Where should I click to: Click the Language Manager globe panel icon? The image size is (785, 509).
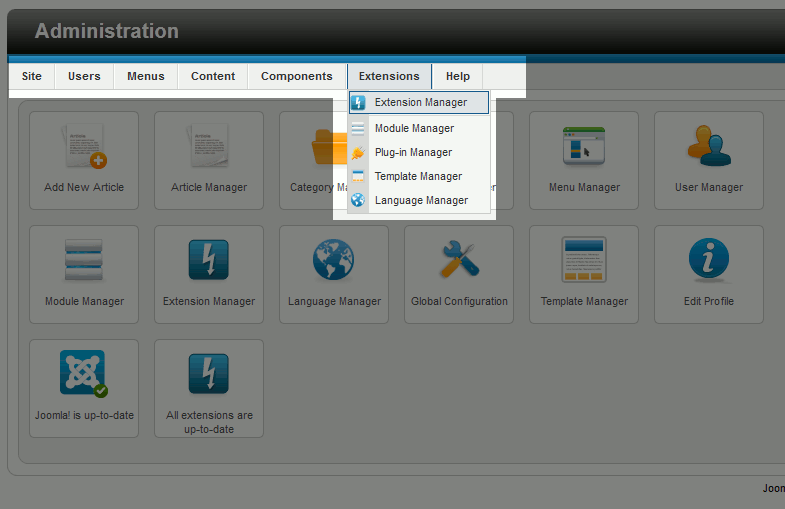[333, 260]
